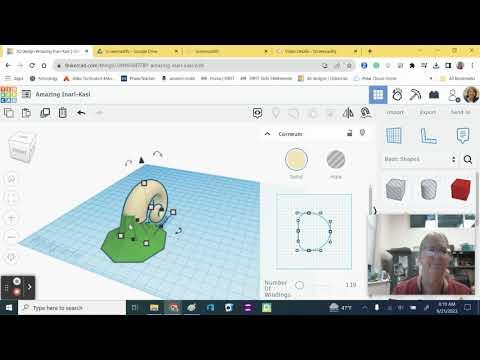This screenshot has width=480, height=360.
Task: Open a new browser tab
Action: pyautogui.click(x=369, y=51)
